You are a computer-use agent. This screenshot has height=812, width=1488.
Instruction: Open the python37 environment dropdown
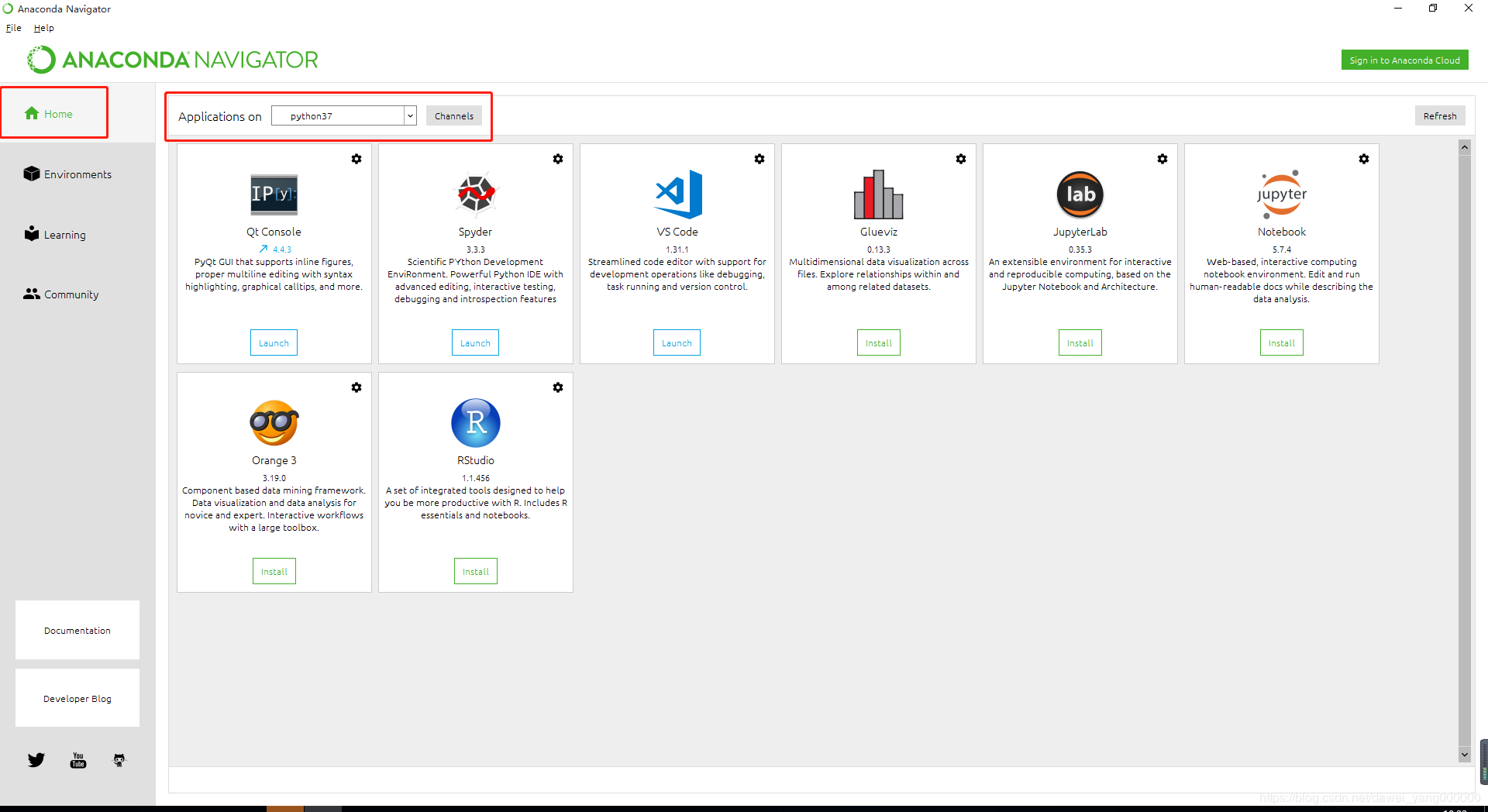pos(344,115)
